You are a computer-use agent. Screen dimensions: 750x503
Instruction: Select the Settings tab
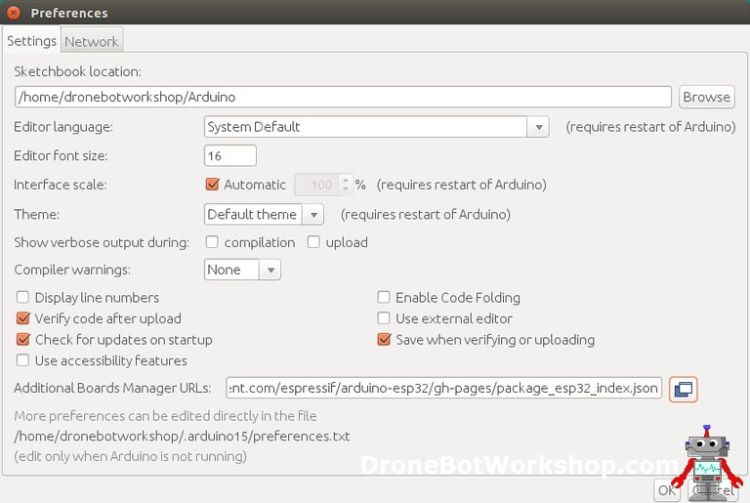pos(32,41)
